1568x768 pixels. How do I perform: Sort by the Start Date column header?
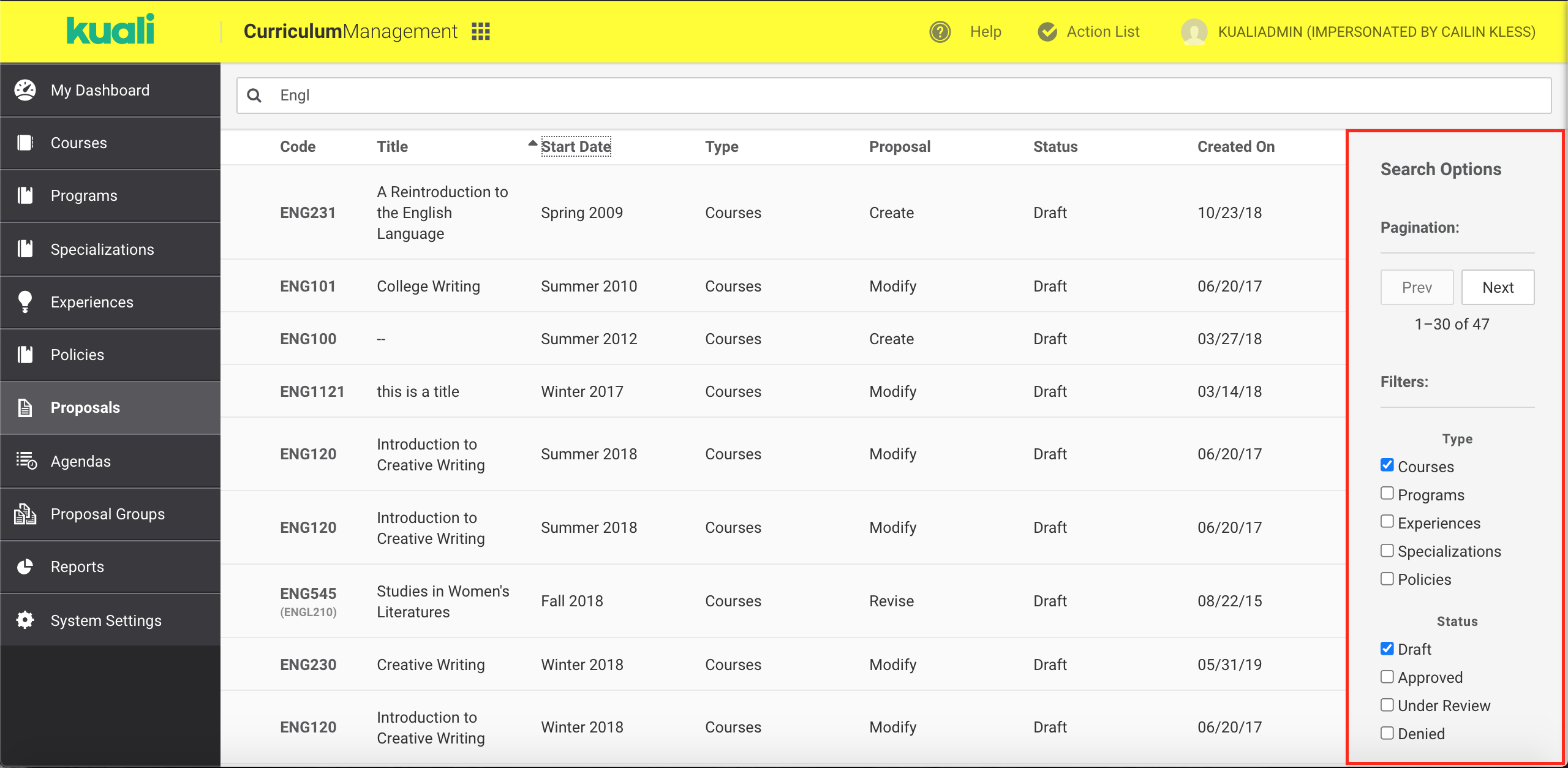pyautogui.click(x=576, y=146)
